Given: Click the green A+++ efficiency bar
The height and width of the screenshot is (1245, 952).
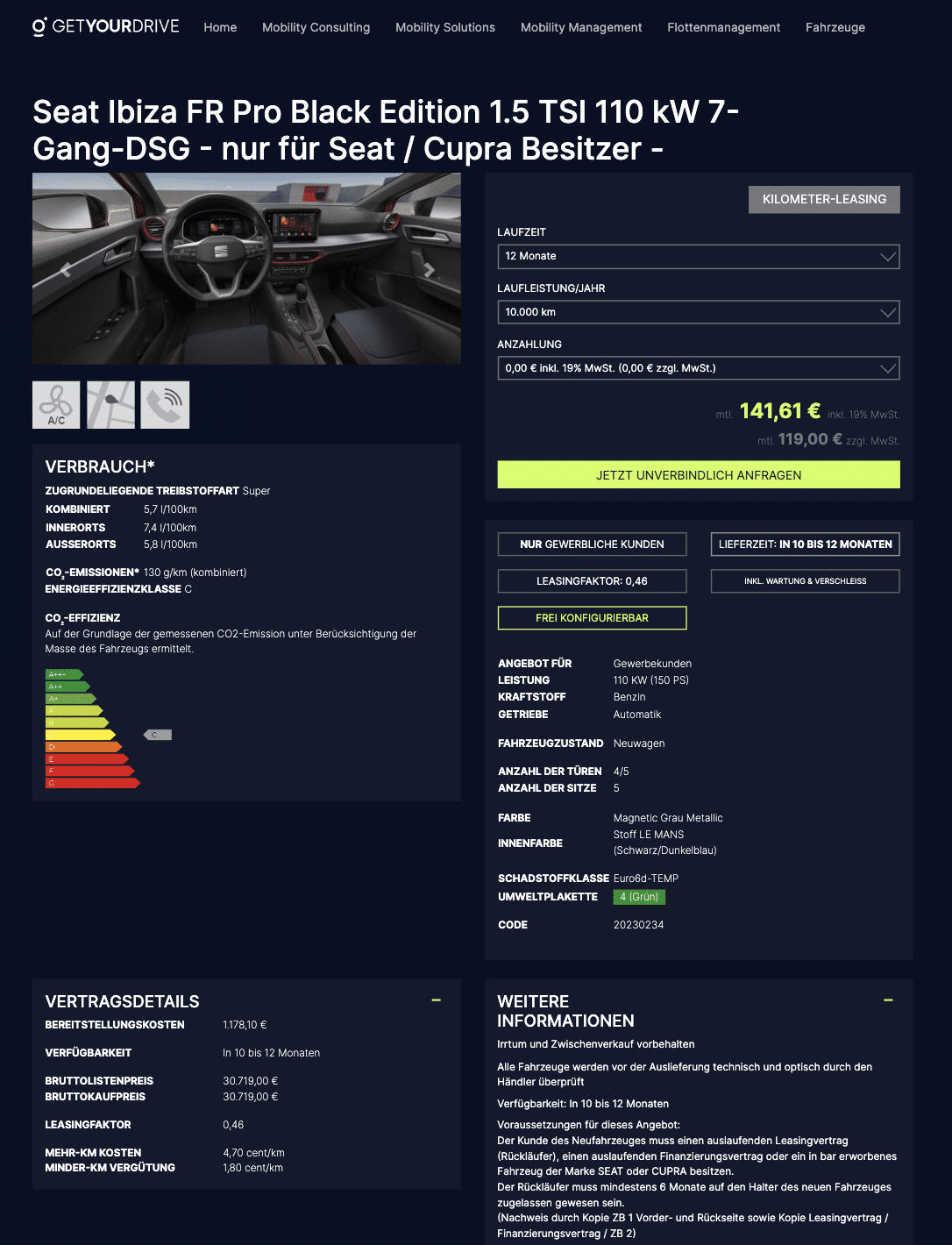Looking at the screenshot, I should coord(64,674).
